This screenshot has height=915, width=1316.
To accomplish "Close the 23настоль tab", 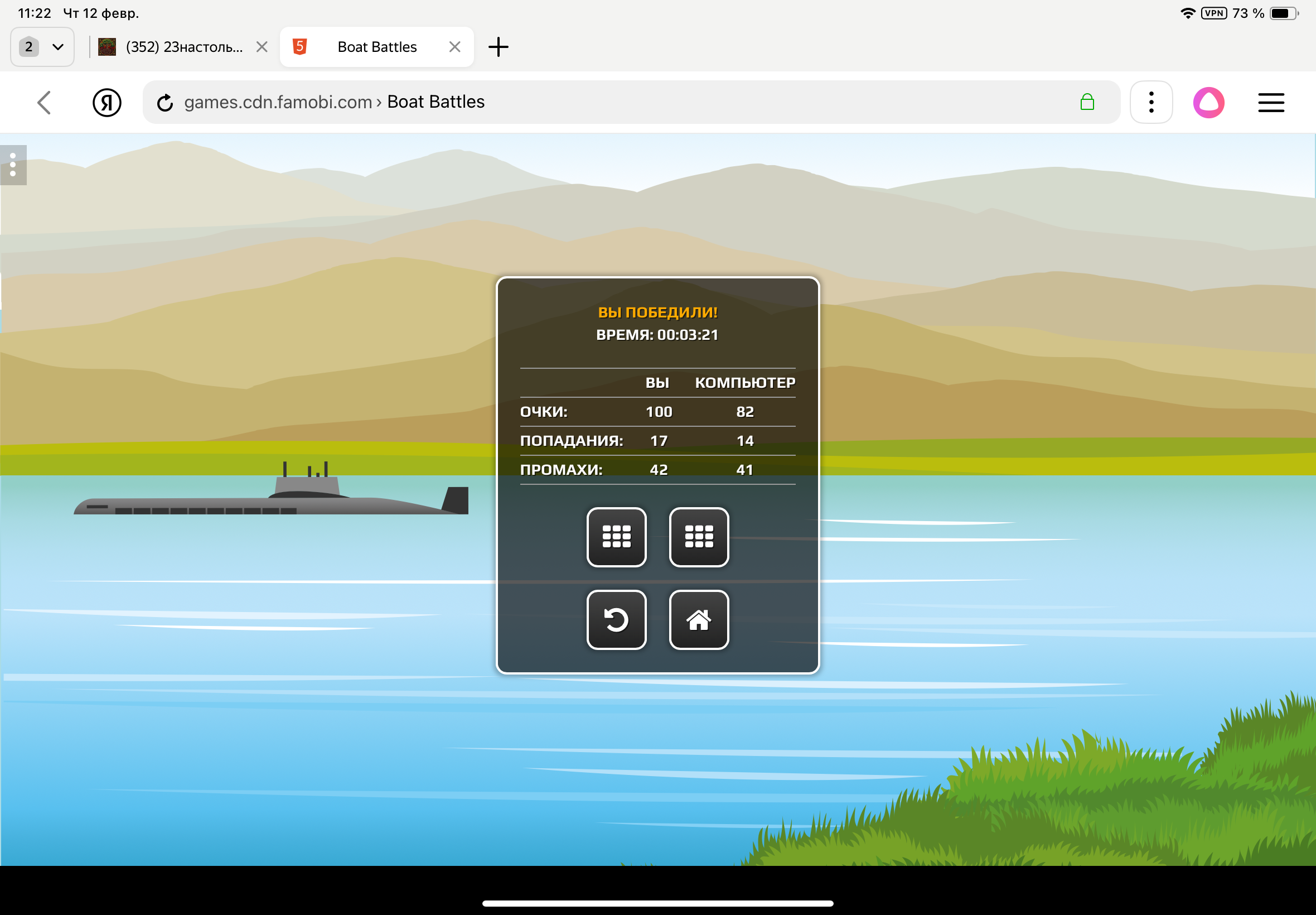I will [262, 47].
